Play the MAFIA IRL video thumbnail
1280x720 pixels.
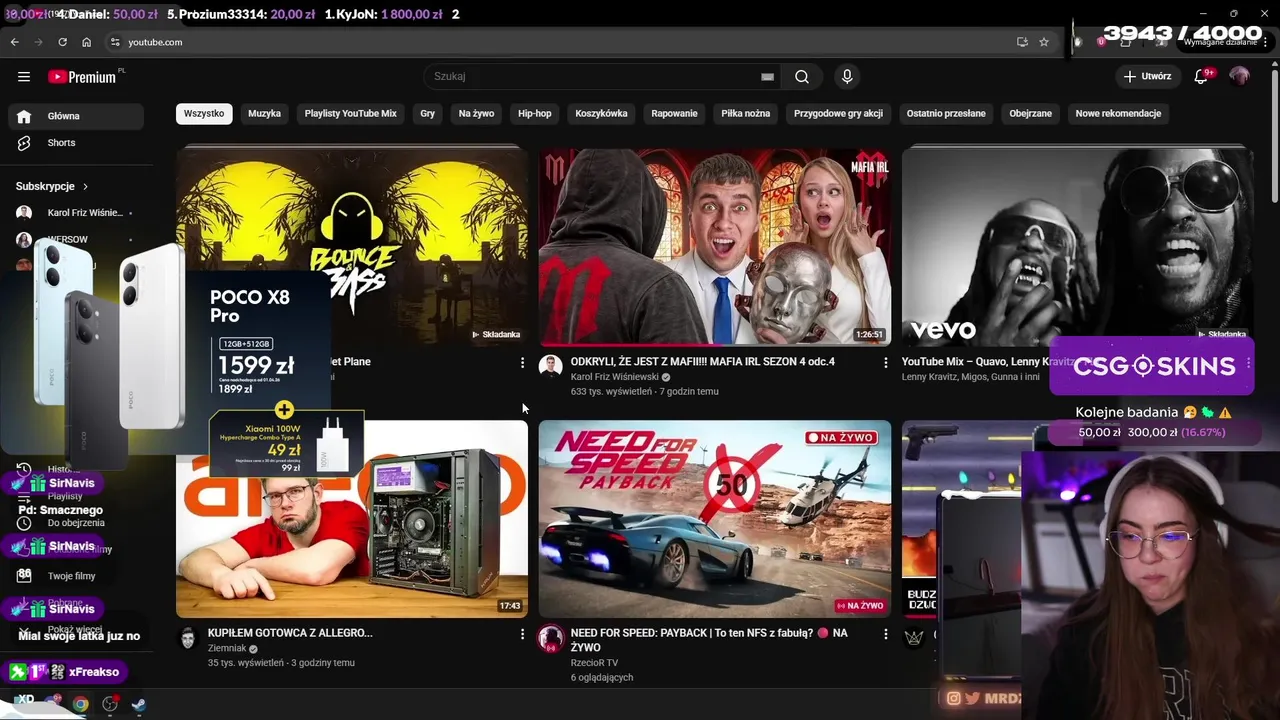714,246
